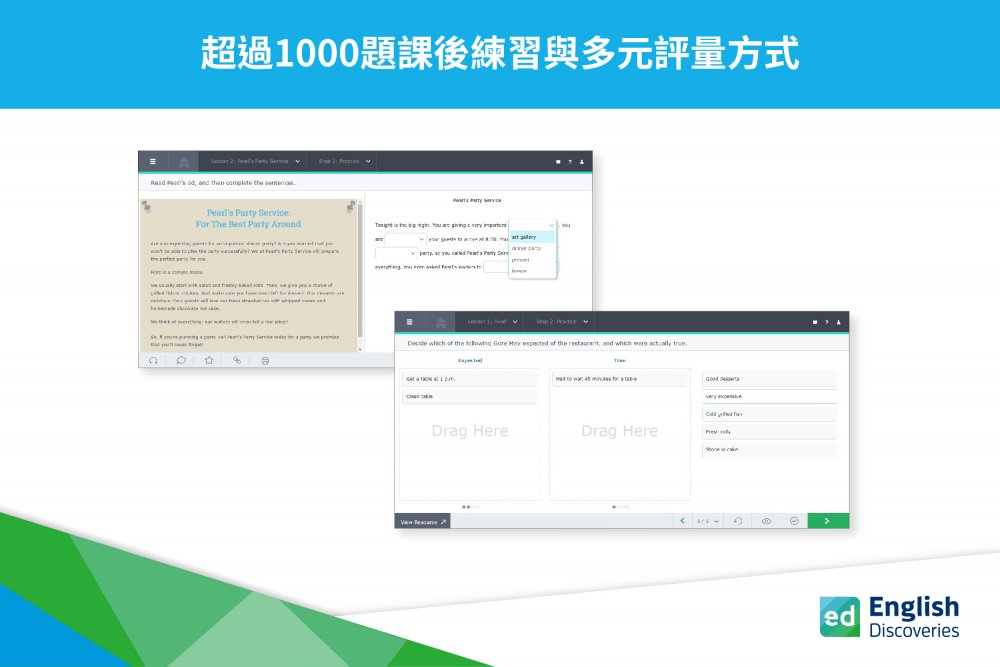Image resolution: width=1000 pixels, height=667 pixels.
Task: Click the home icon in the Food lesson window
Action: pyautogui.click(x=439, y=322)
